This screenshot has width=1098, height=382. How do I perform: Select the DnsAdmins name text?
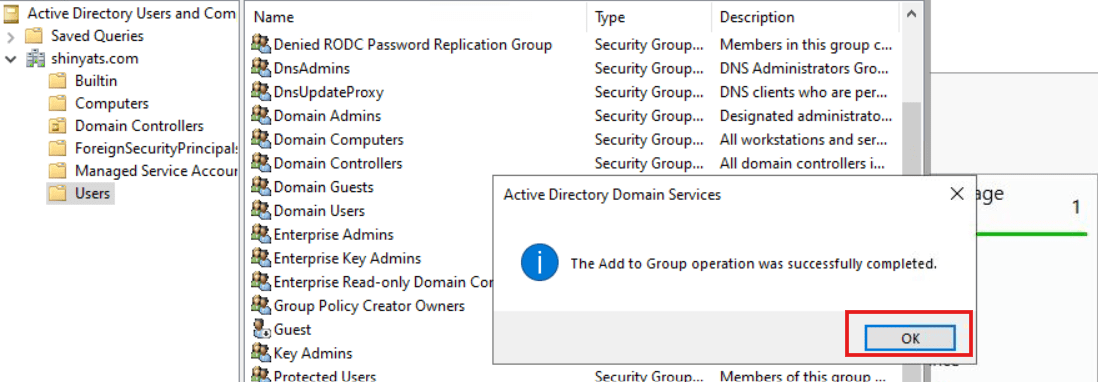[312, 69]
